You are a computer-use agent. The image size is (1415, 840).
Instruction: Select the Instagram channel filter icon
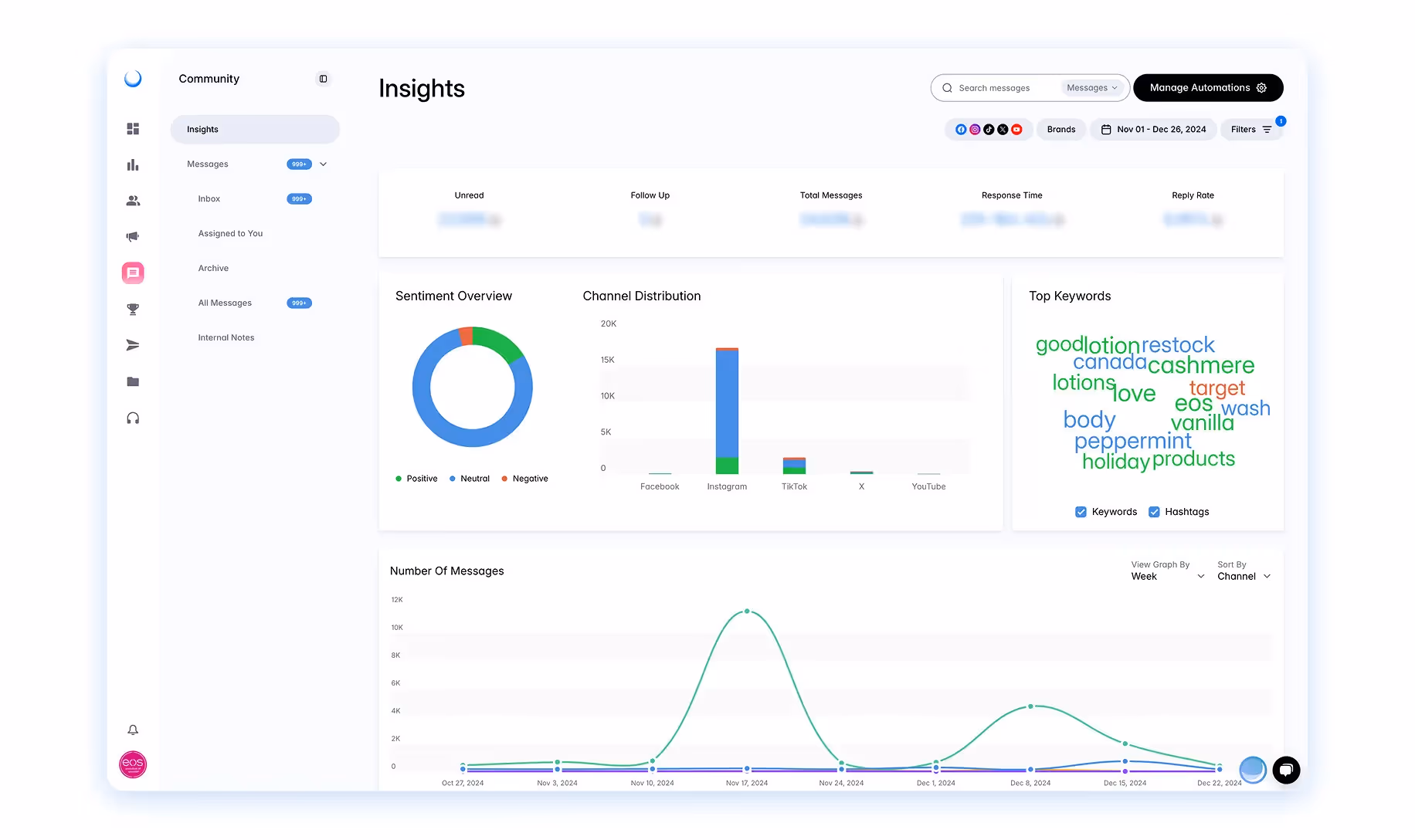click(975, 129)
